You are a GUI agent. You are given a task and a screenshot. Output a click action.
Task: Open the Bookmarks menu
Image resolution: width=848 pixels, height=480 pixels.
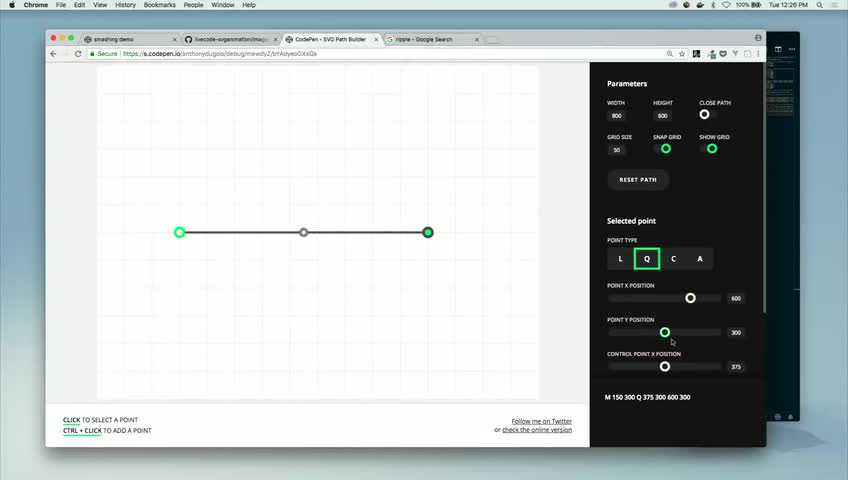(160, 5)
